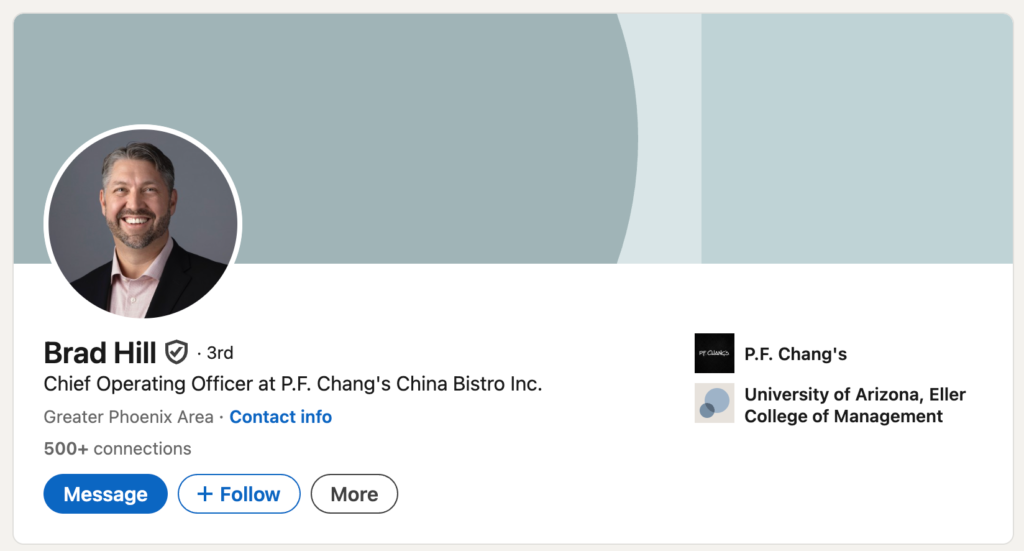
Task: Open University of Arizona, Eller College link
Action: click(x=854, y=405)
